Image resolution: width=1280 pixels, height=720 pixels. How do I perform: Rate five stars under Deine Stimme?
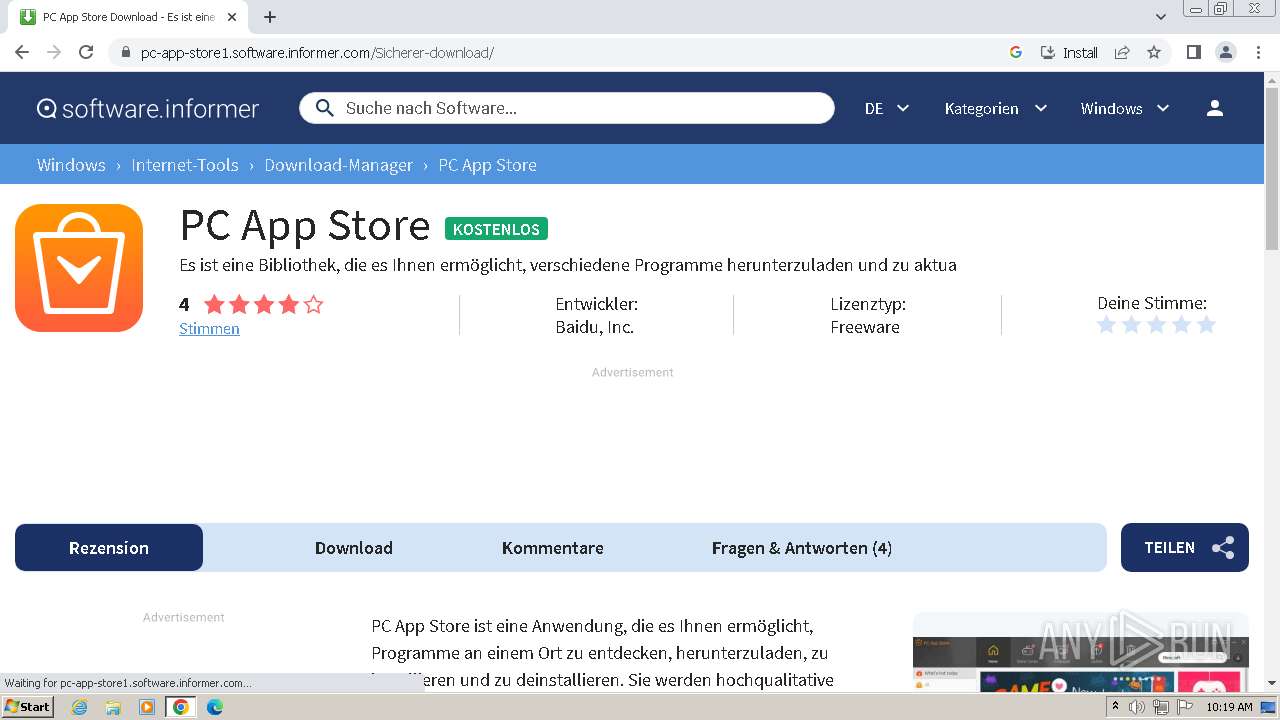[x=1206, y=324]
